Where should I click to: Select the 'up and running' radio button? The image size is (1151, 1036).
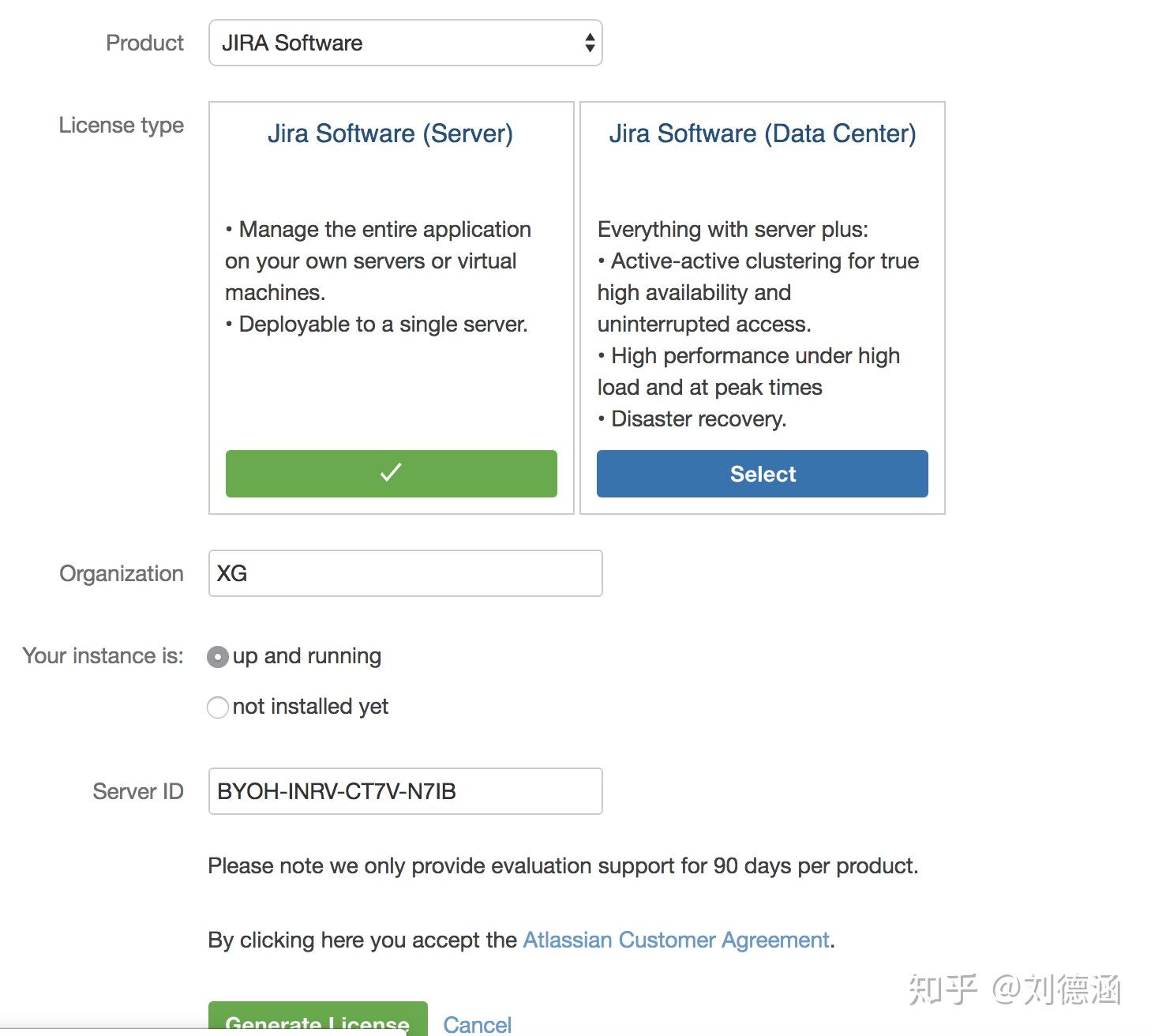pyautogui.click(x=218, y=657)
